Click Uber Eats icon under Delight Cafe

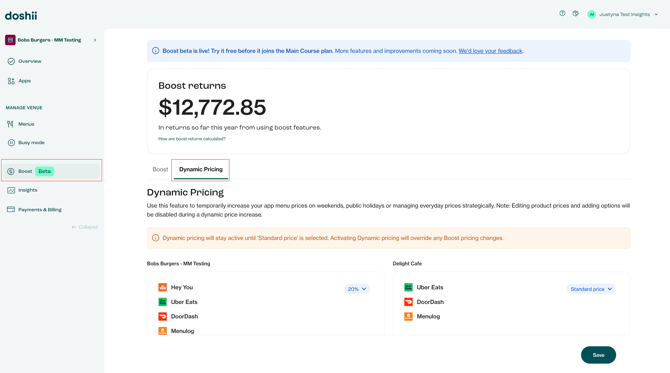[408, 287]
